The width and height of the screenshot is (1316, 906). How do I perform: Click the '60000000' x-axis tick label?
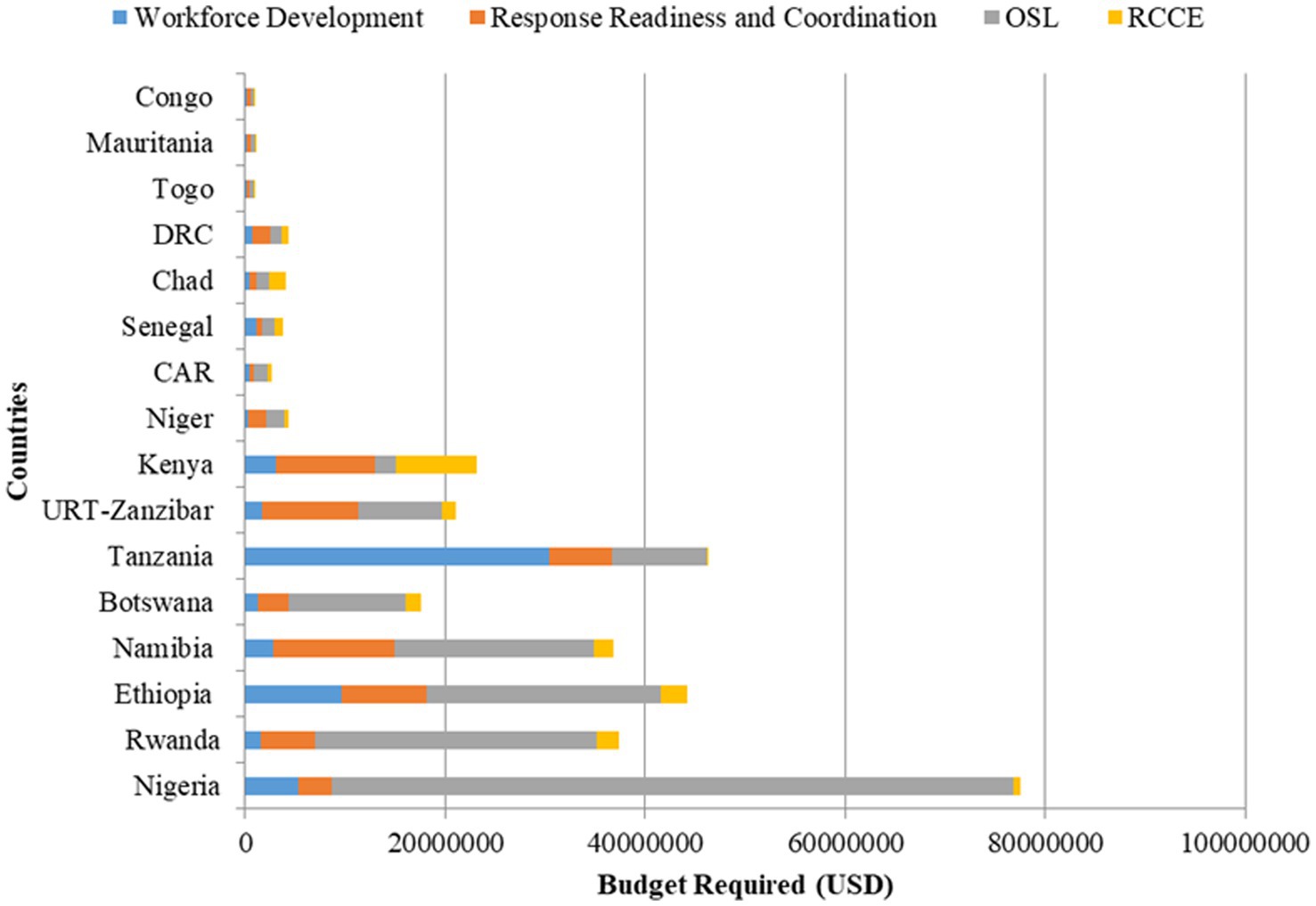coord(846,843)
